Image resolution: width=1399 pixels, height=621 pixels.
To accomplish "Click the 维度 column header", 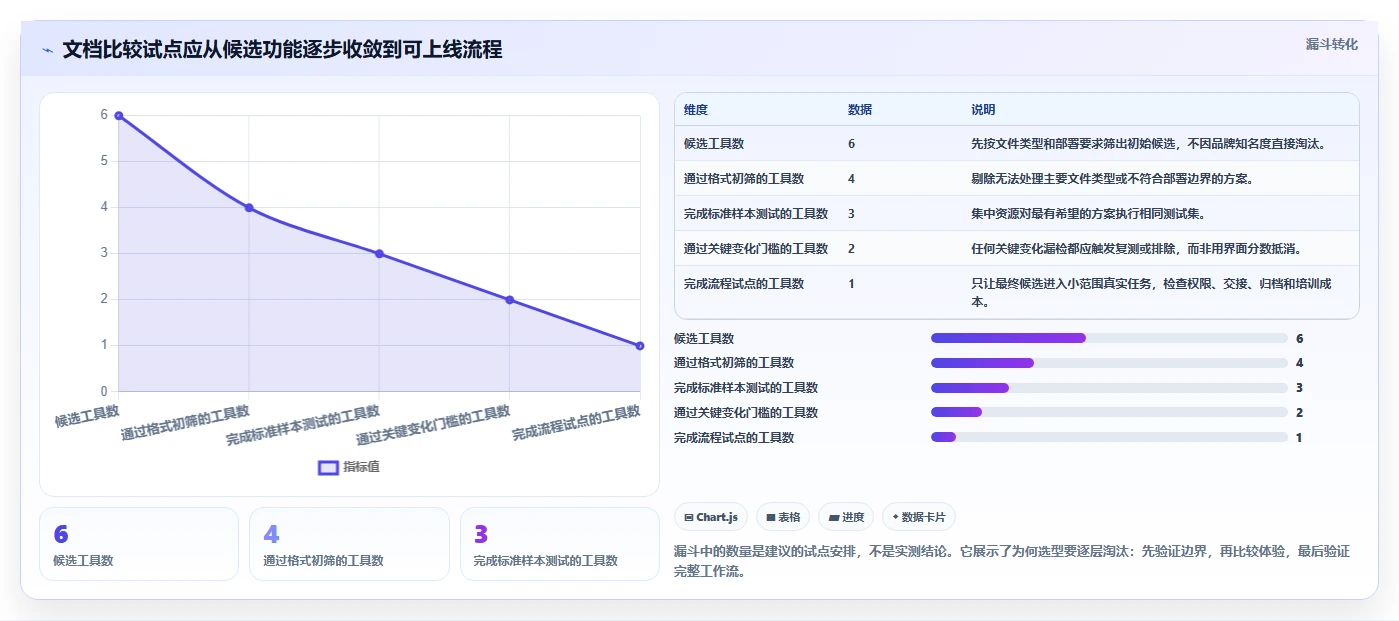I will 696,110.
